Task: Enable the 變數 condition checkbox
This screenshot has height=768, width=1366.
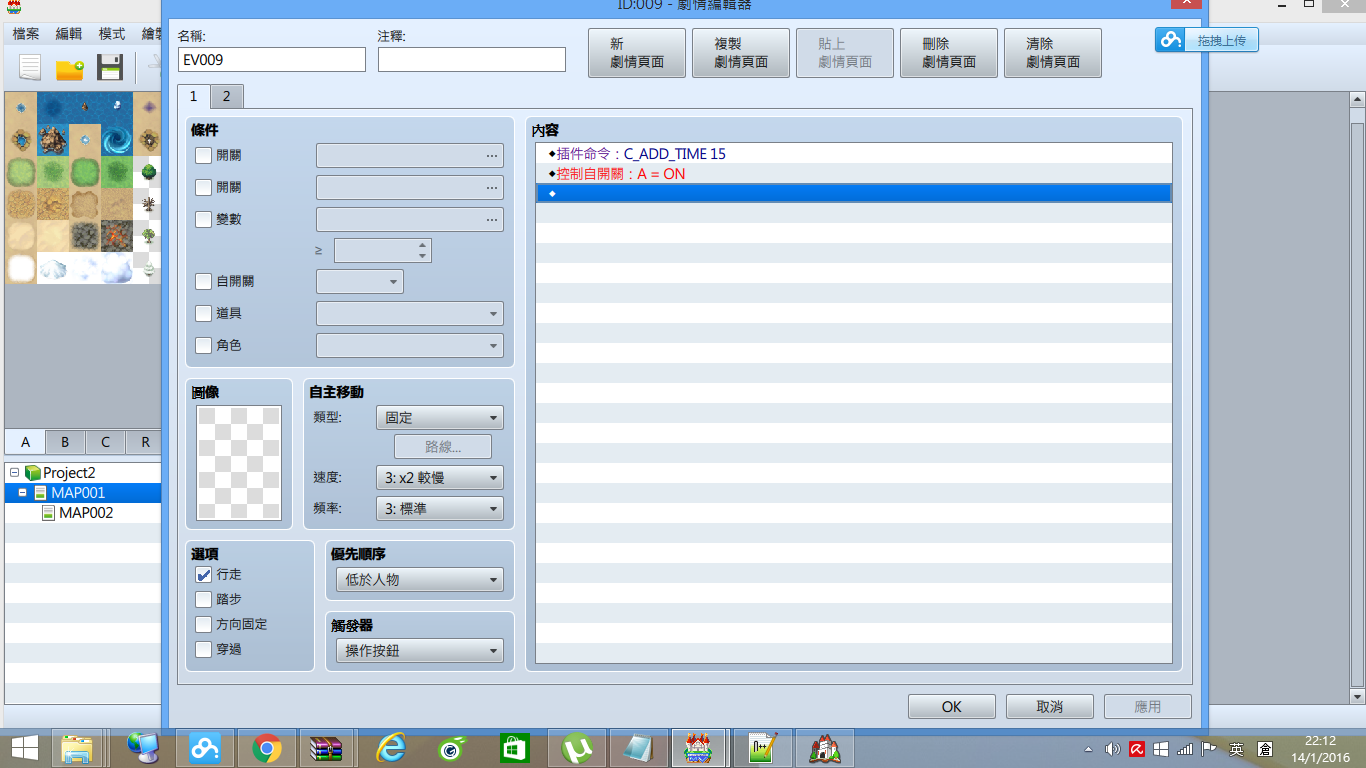Action: 204,220
